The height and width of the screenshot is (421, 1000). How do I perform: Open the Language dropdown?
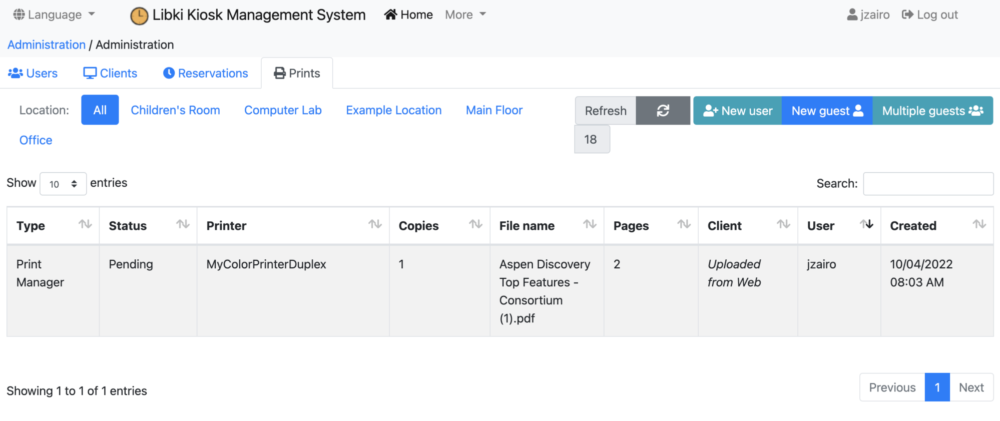[55, 15]
